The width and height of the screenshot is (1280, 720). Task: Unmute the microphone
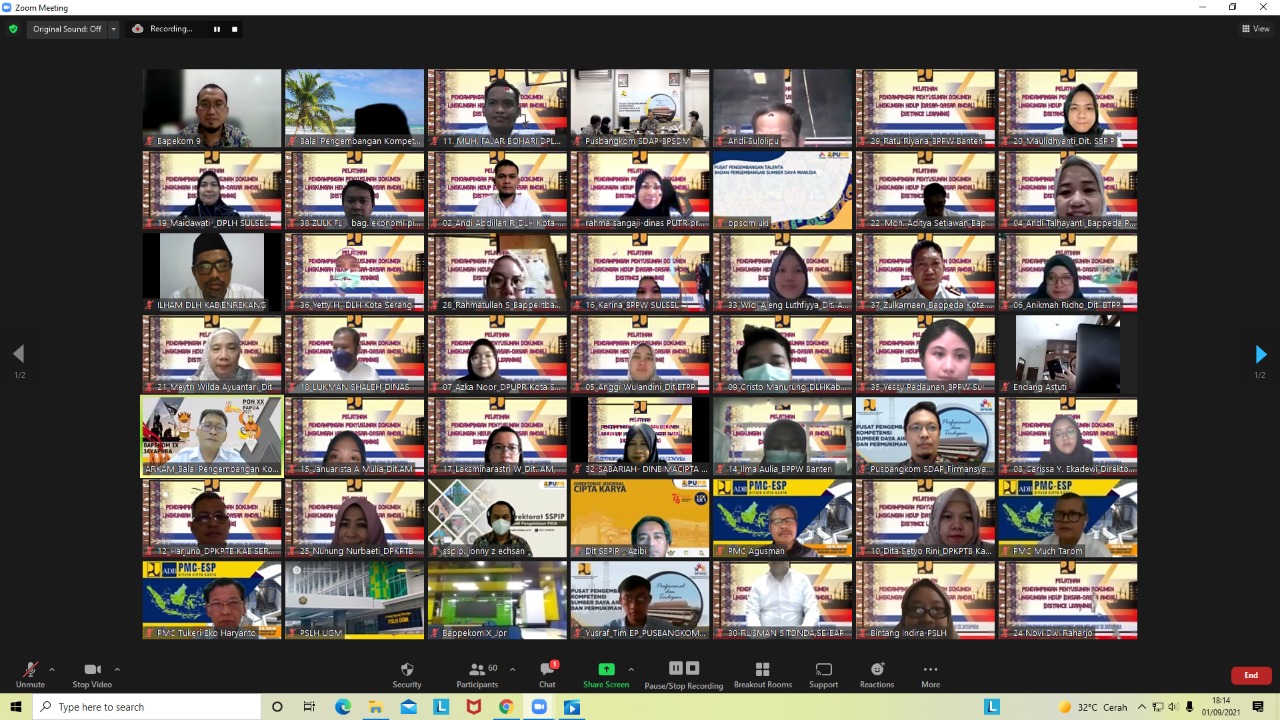[x=30, y=675]
